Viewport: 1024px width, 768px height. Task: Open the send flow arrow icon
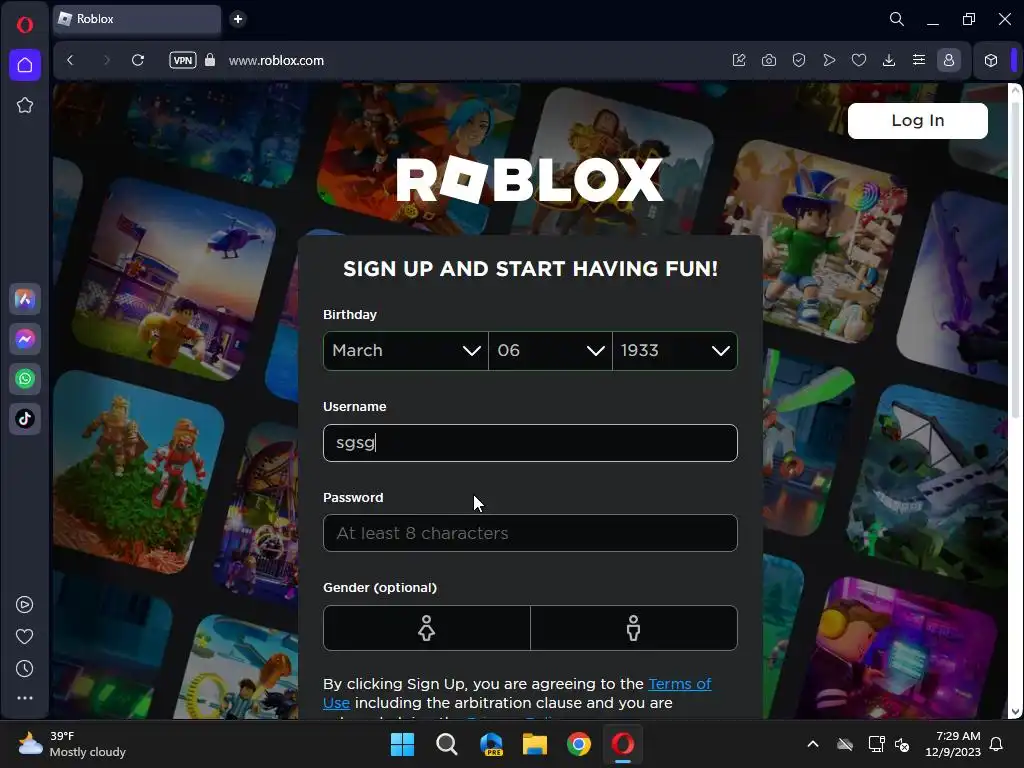[x=829, y=60]
